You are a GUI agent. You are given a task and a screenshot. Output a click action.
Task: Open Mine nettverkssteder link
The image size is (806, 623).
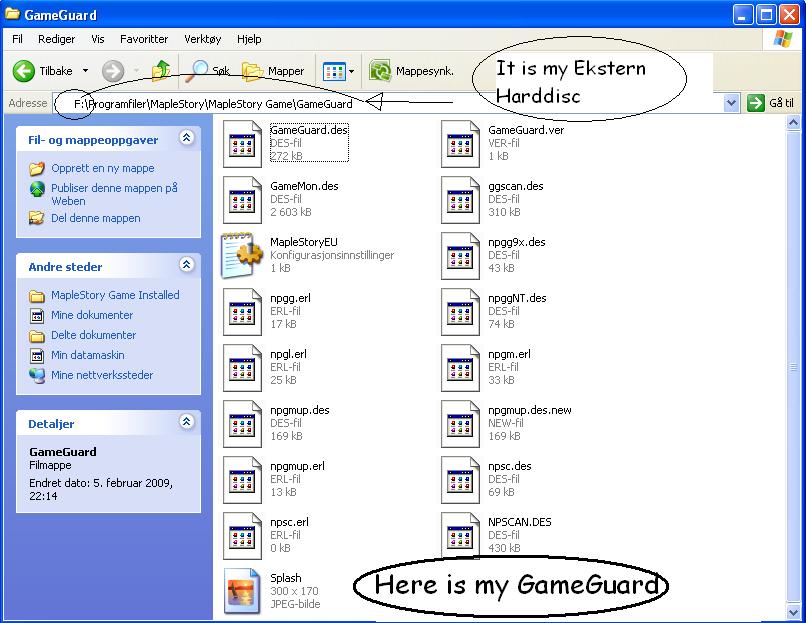pos(102,375)
